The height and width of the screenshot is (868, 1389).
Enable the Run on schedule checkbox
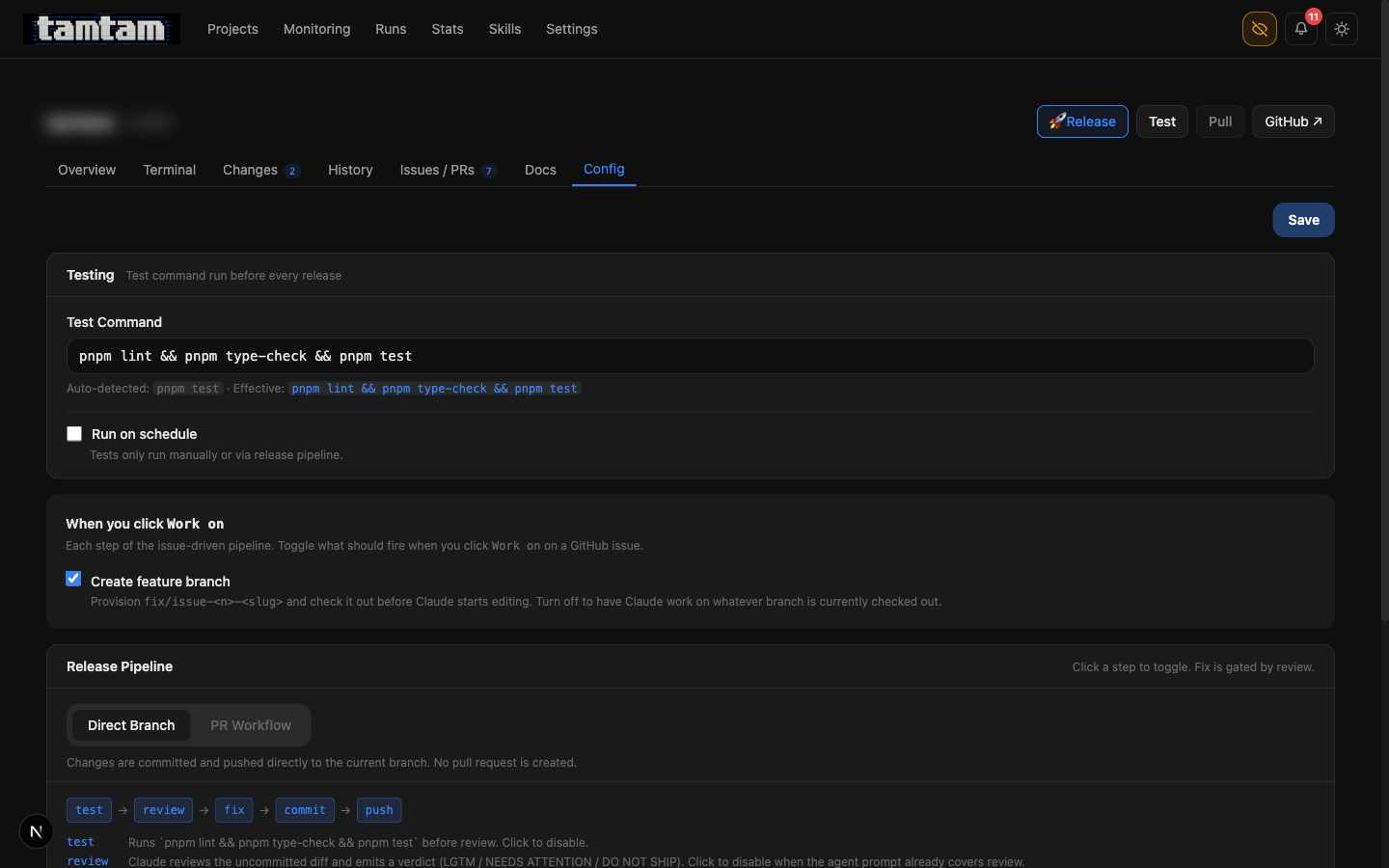pyautogui.click(x=74, y=434)
